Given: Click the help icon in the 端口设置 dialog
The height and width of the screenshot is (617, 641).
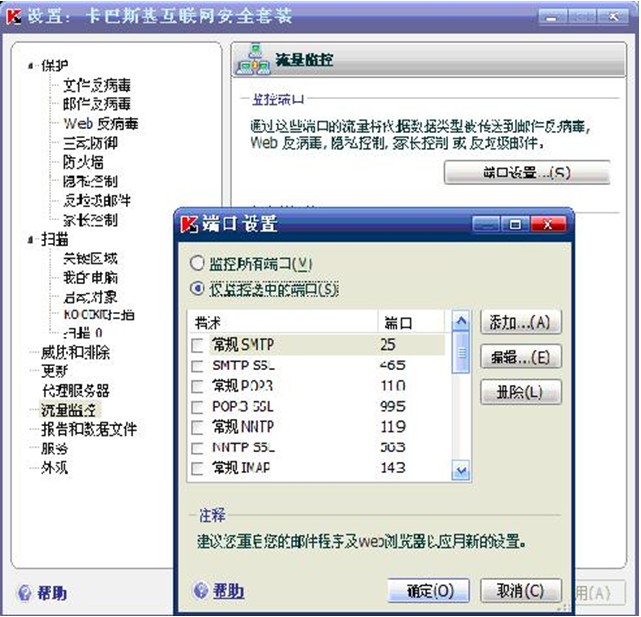Looking at the screenshot, I should pyautogui.click(x=200, y=591).
